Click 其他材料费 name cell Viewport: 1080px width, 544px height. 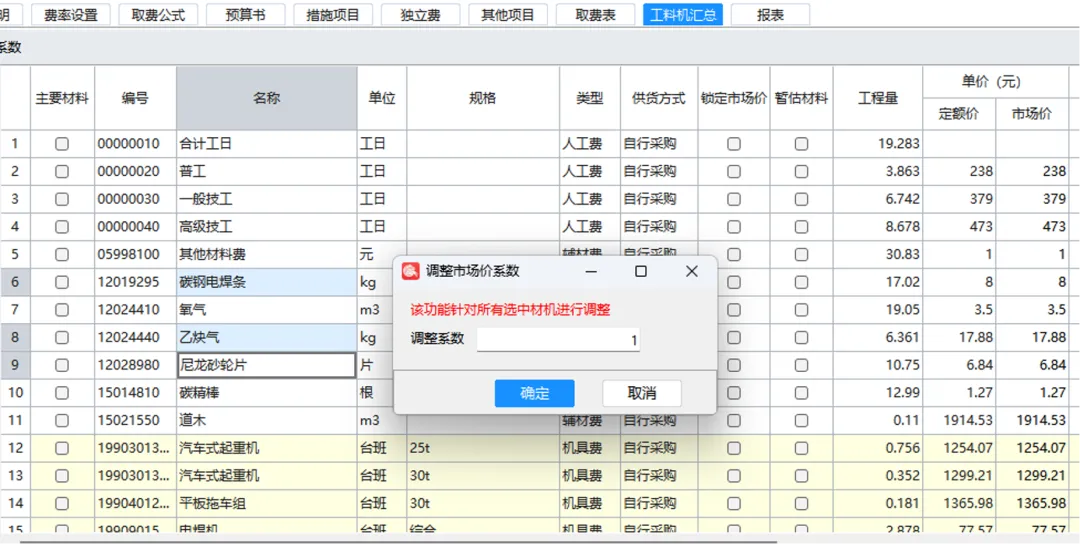point(267,254)
